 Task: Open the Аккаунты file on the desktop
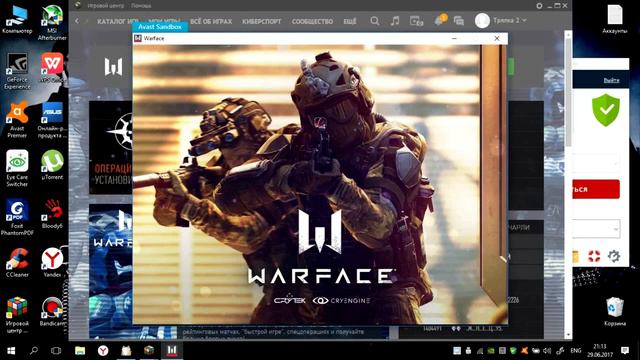[614, 19]
